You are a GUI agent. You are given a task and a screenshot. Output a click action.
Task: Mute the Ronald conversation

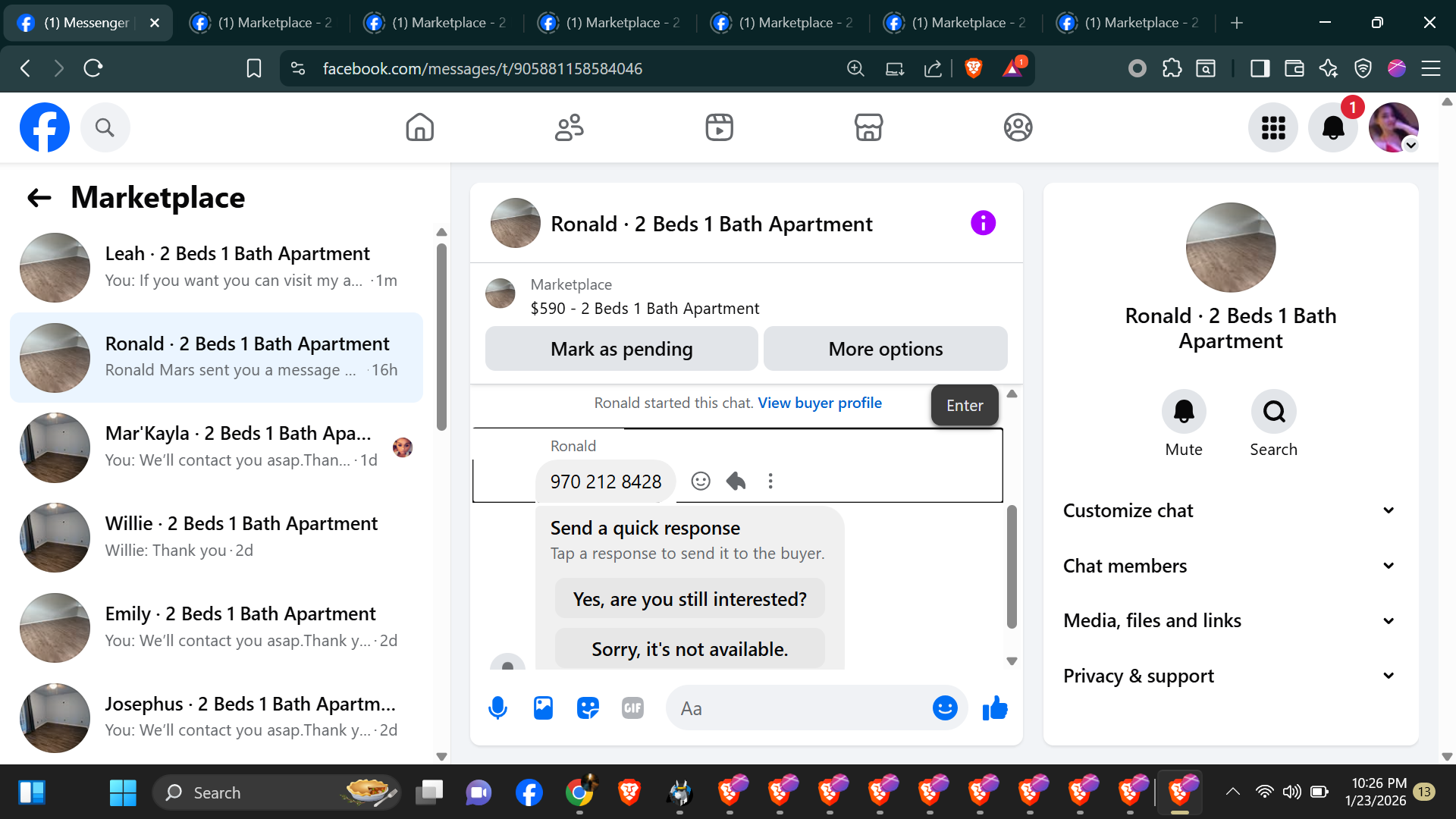[x=1183, y=412]
